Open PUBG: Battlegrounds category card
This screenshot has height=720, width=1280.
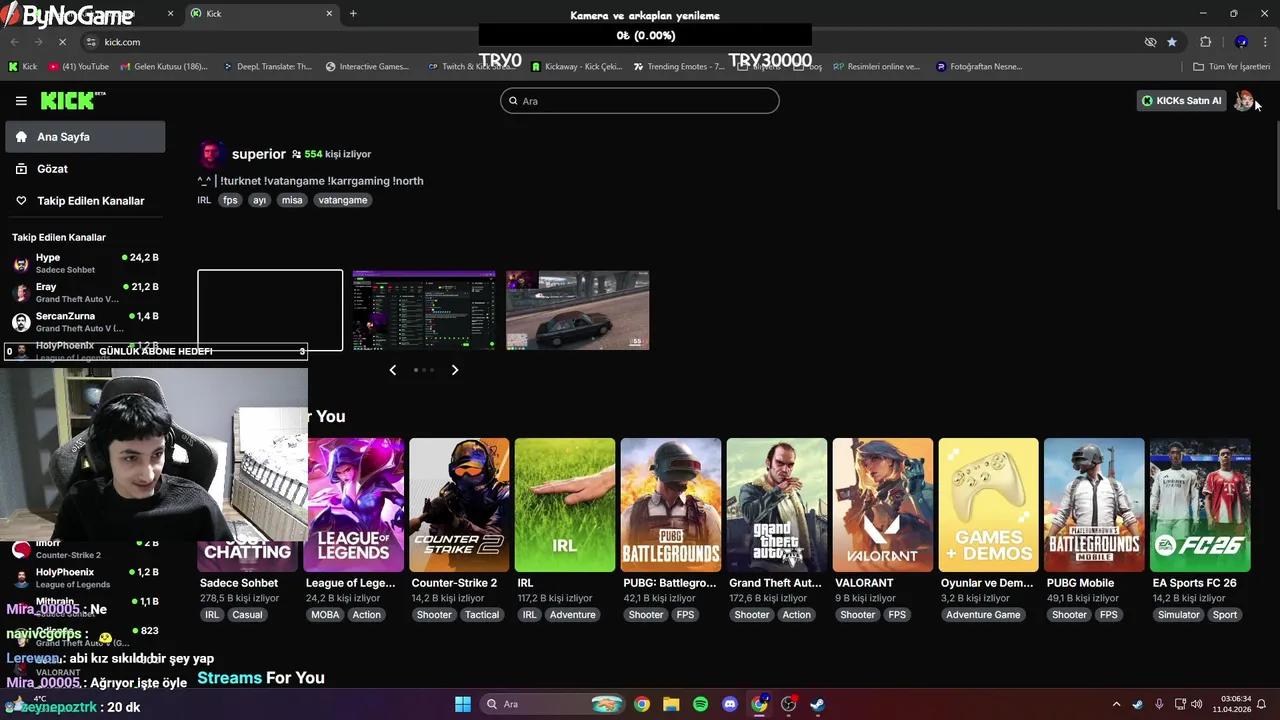pos(671,505)
